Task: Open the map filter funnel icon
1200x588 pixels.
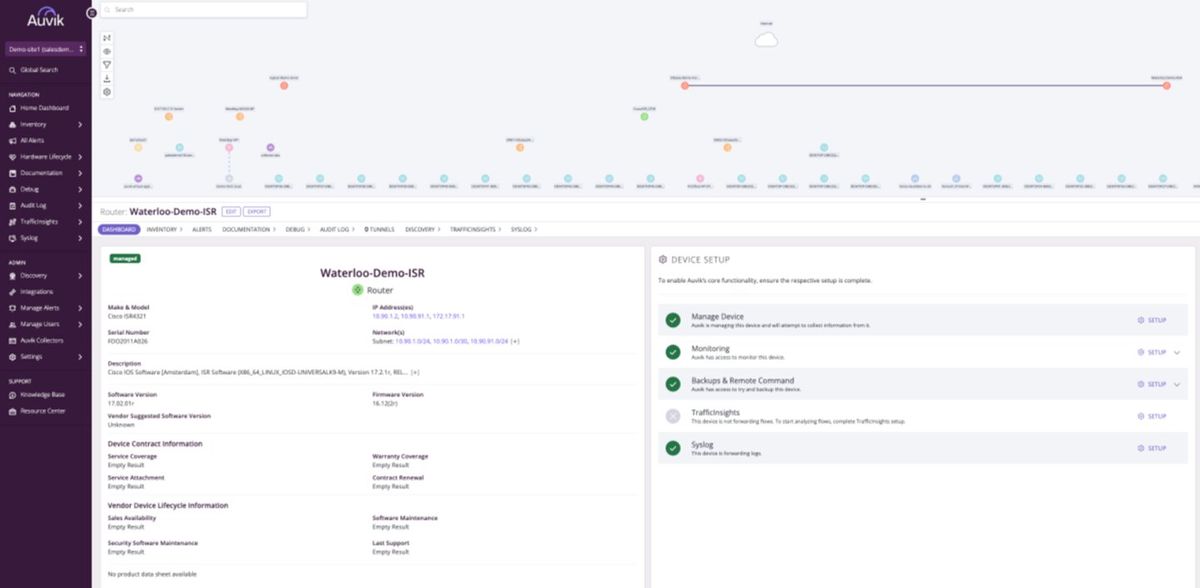Action: pyautogui.click(x=106, y=64)
